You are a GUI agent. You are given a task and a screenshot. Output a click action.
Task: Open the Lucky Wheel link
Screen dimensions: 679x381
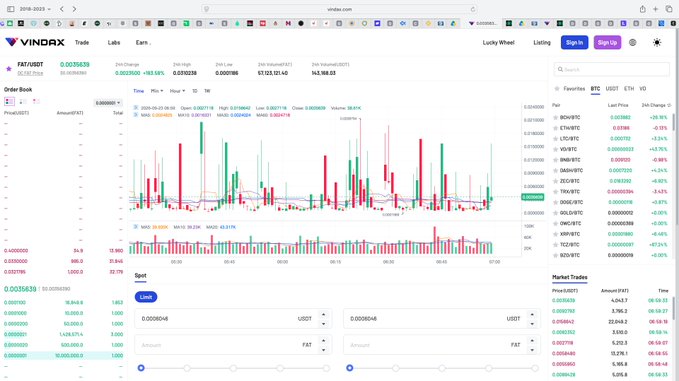(x=498, y=42)
